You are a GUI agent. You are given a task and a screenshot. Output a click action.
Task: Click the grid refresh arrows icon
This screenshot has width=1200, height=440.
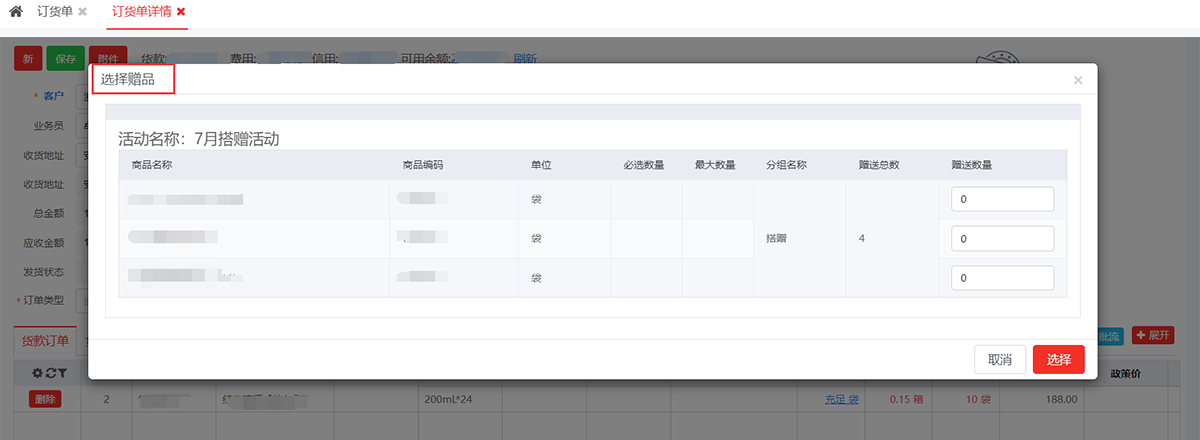(x=49, y=373)
